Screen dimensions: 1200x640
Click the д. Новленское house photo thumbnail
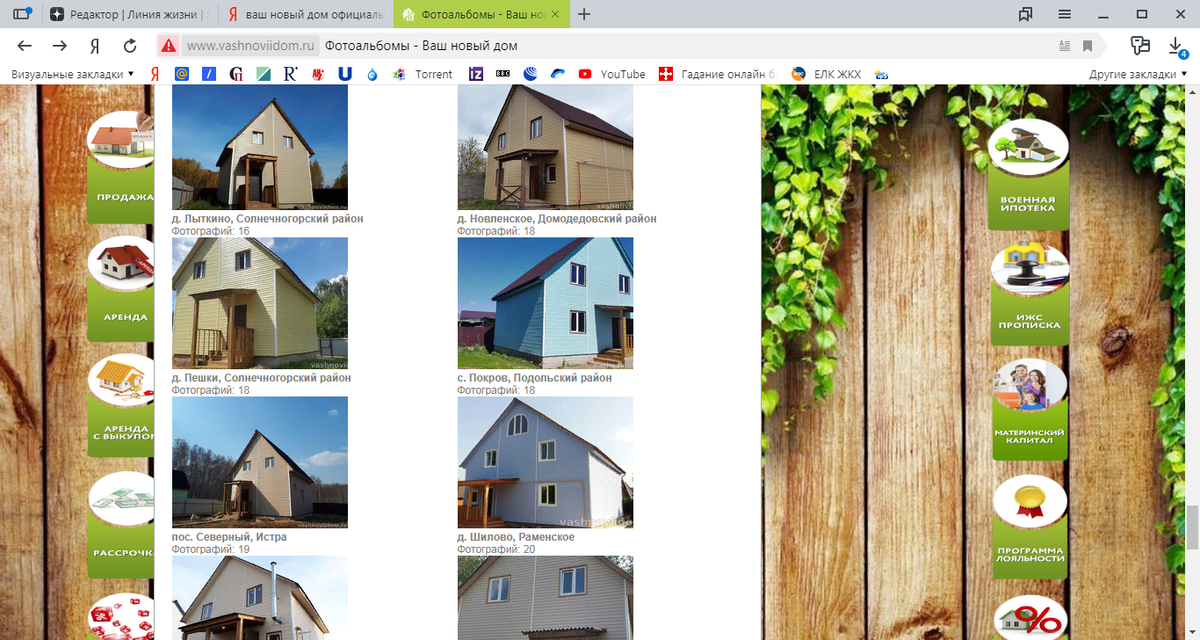(545, 148)
